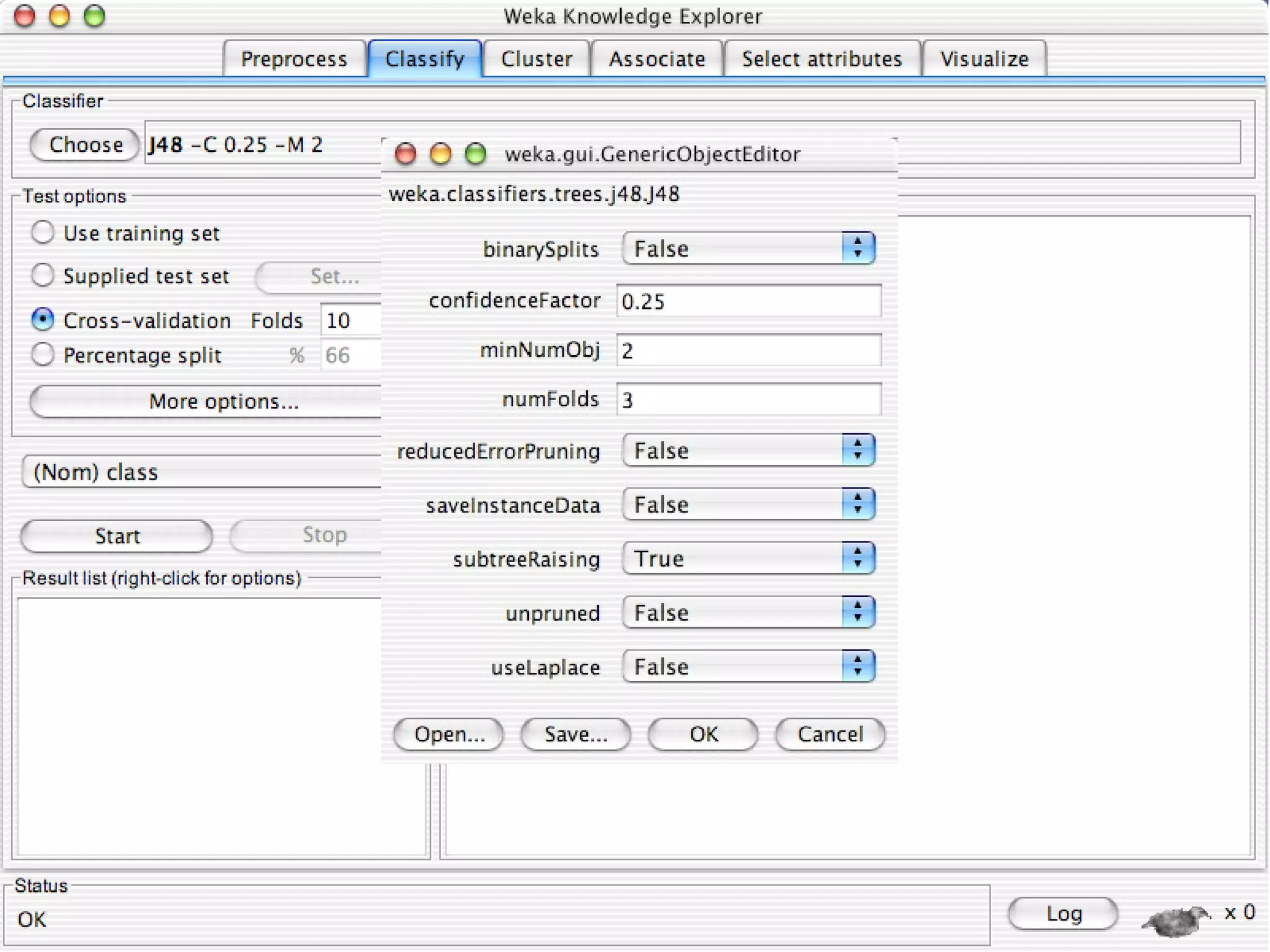Select Supplied test set radio option

tap(43, 275)
